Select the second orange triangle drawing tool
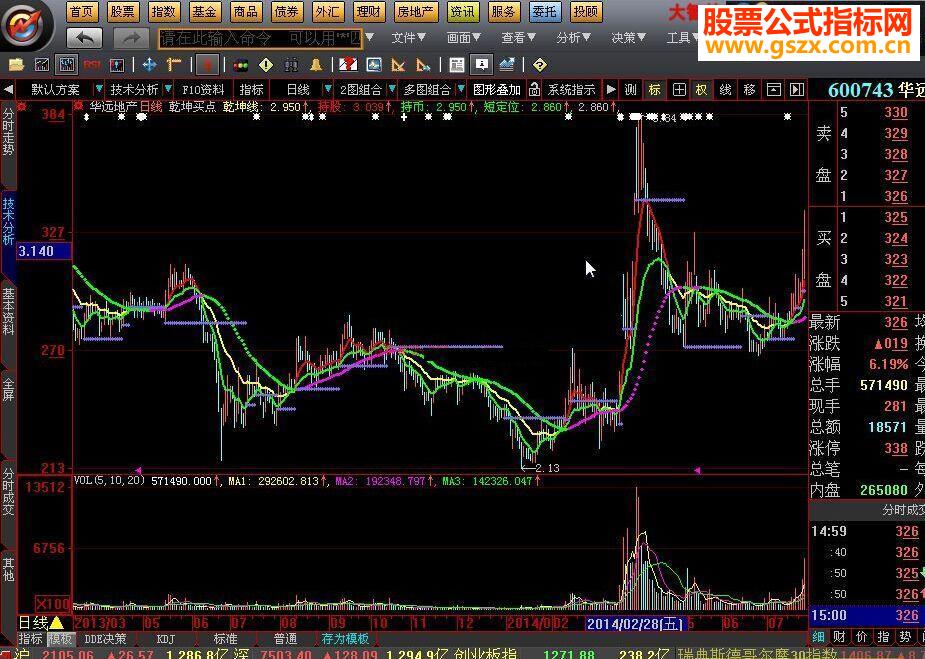Screen dimensions: 925x659 click(x=424, y=64)
